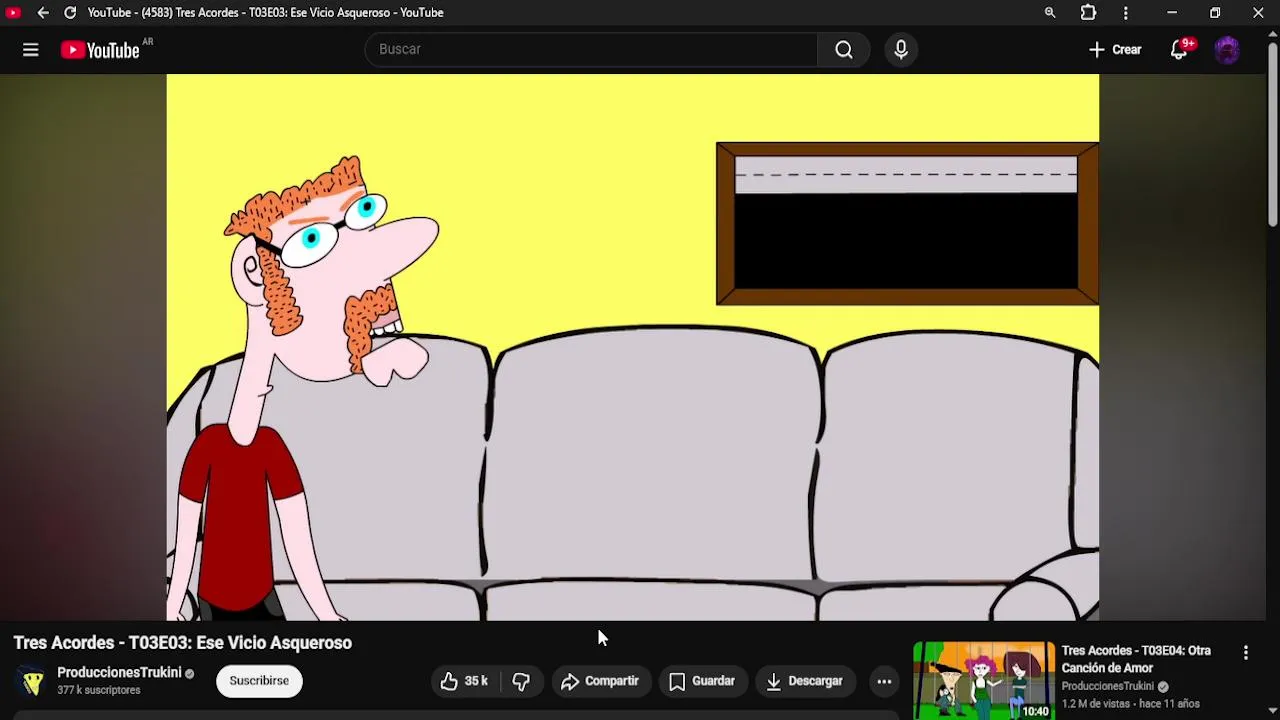Focus the Buscar search field
The height and width of the screenshot is (720, 1280).
click(x=591, y=50)
